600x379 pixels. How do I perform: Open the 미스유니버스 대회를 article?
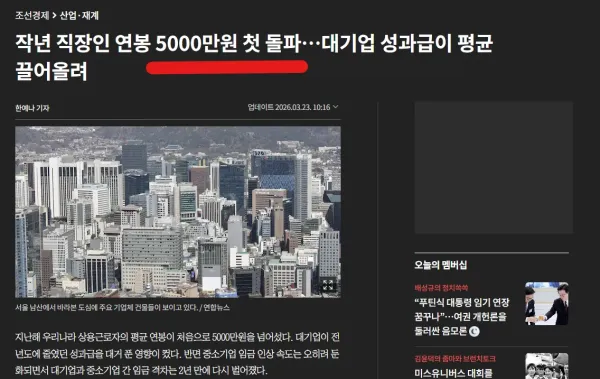click(453, 373)
